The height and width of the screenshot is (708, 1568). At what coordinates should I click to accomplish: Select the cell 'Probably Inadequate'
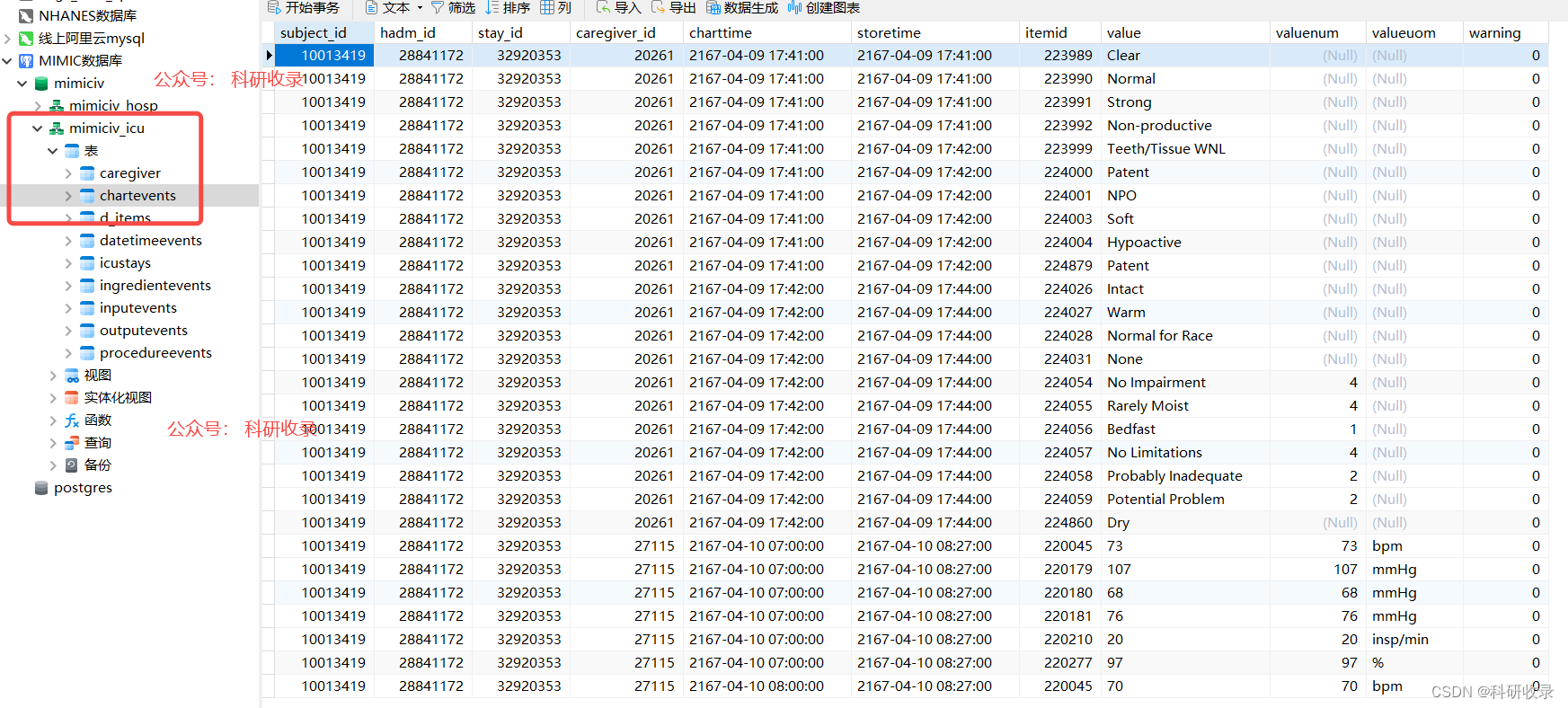(x=1184, y=476)
